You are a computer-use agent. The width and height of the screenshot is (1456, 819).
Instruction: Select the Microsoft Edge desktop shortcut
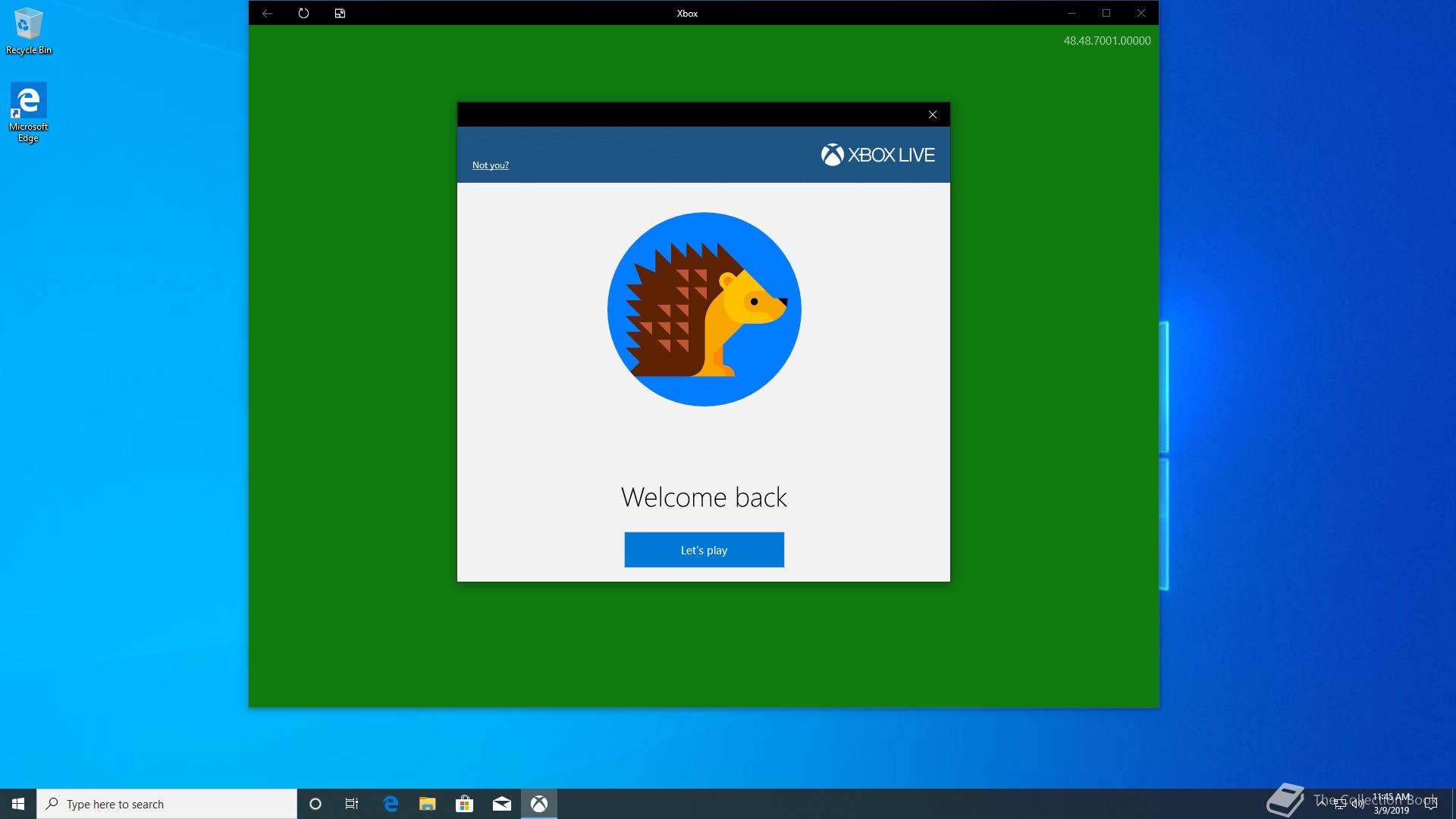tap(29, 112)
